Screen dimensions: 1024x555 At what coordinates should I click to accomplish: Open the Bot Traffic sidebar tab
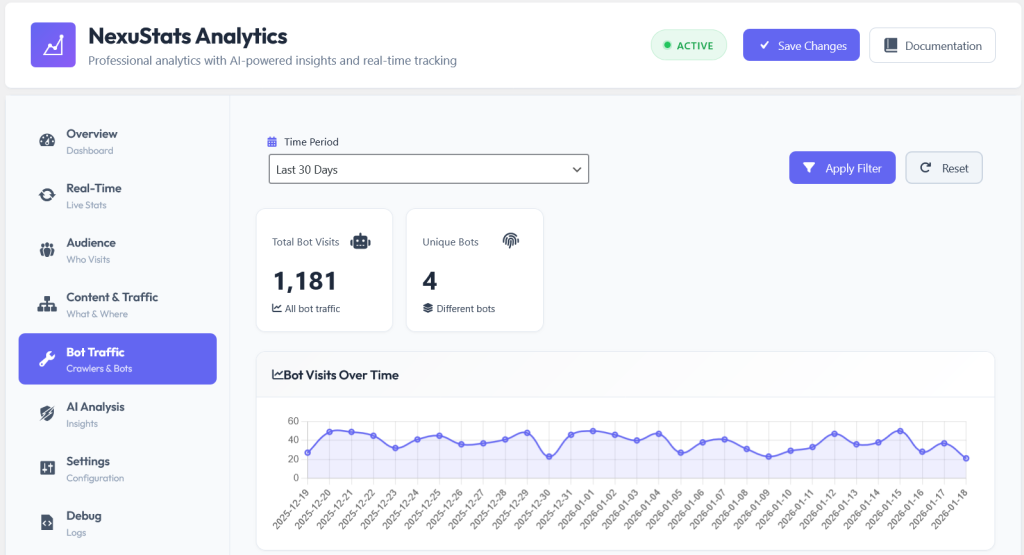(x=118, y=359)
